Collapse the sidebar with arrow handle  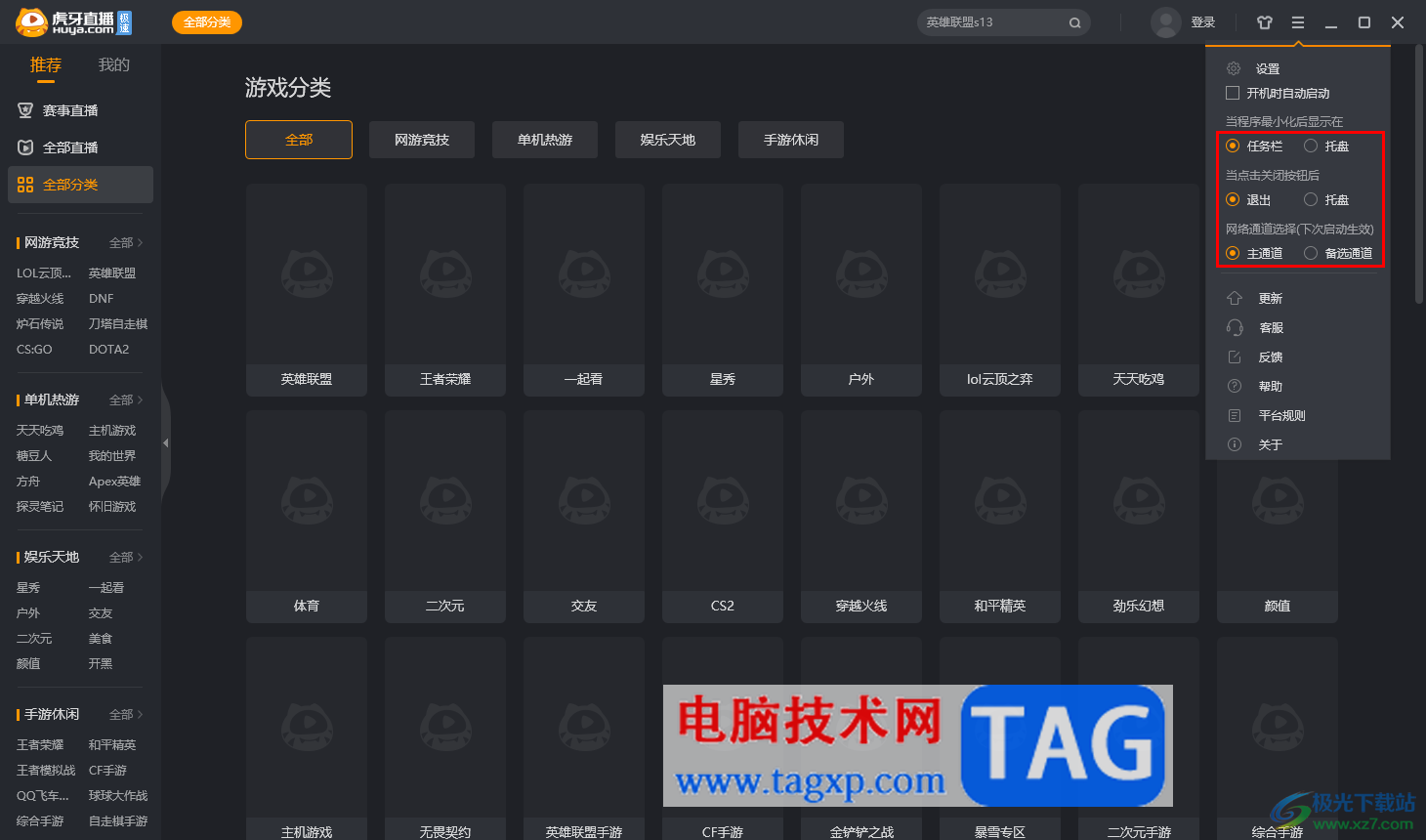coord(165,442)
